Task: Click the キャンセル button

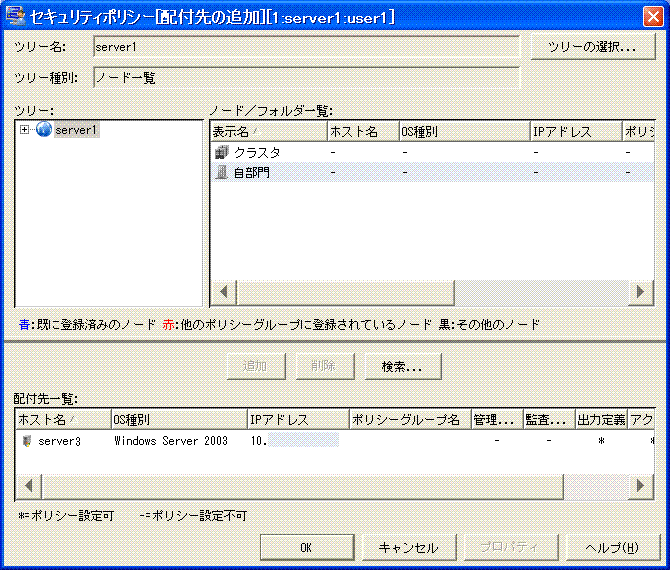Action: pyautogui.click(x=409, y=547)
